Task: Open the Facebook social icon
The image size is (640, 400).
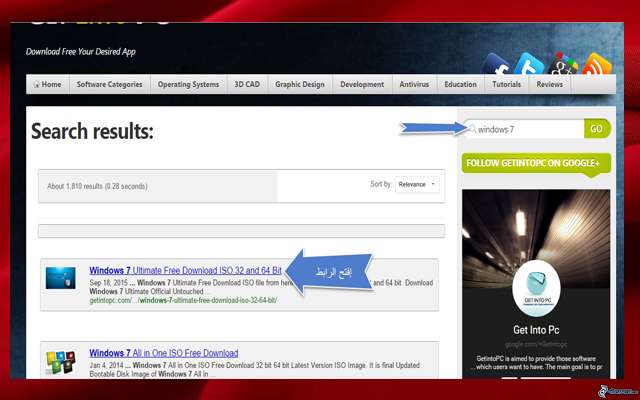Action: 496,64
